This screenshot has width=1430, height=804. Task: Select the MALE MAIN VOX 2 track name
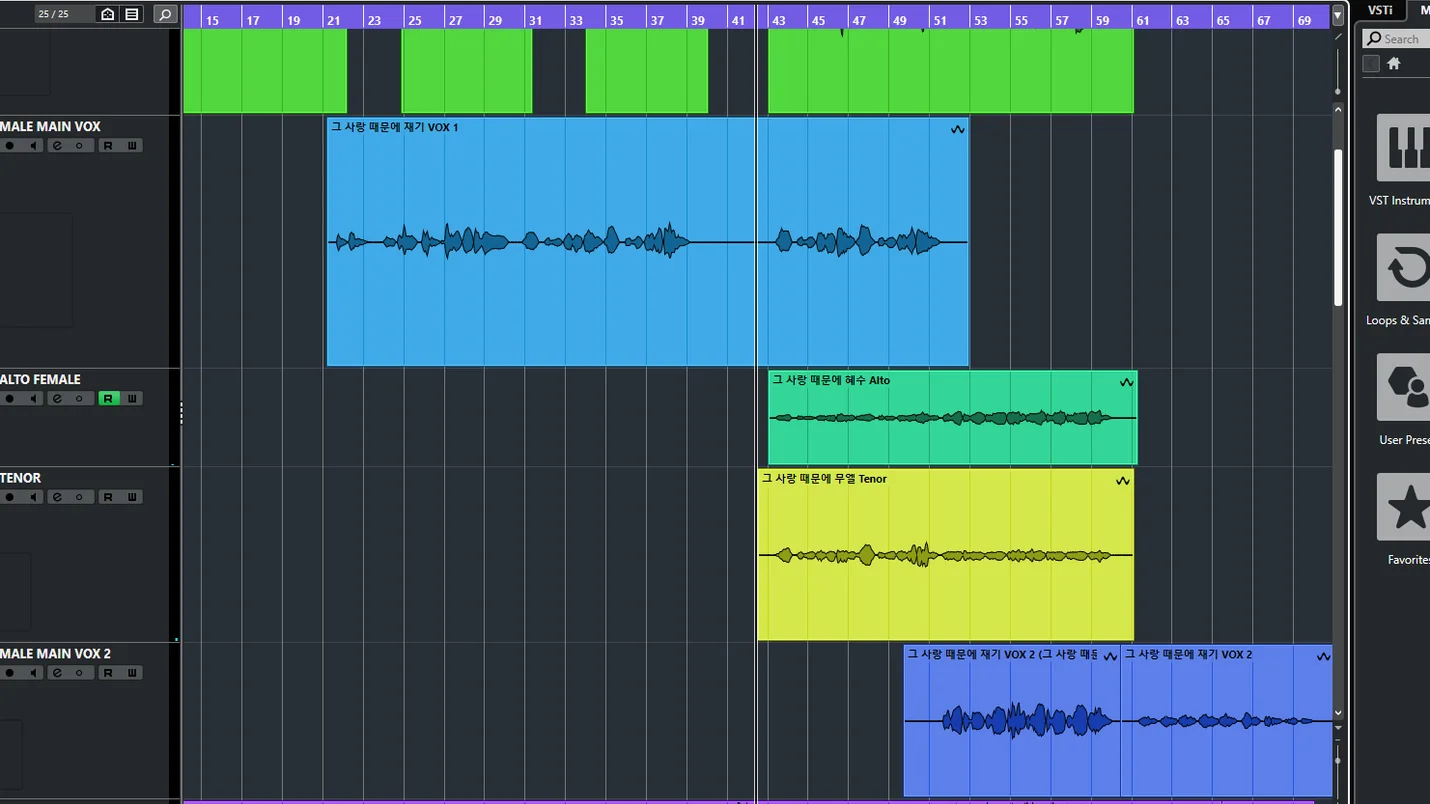click(x=56, y=654)
